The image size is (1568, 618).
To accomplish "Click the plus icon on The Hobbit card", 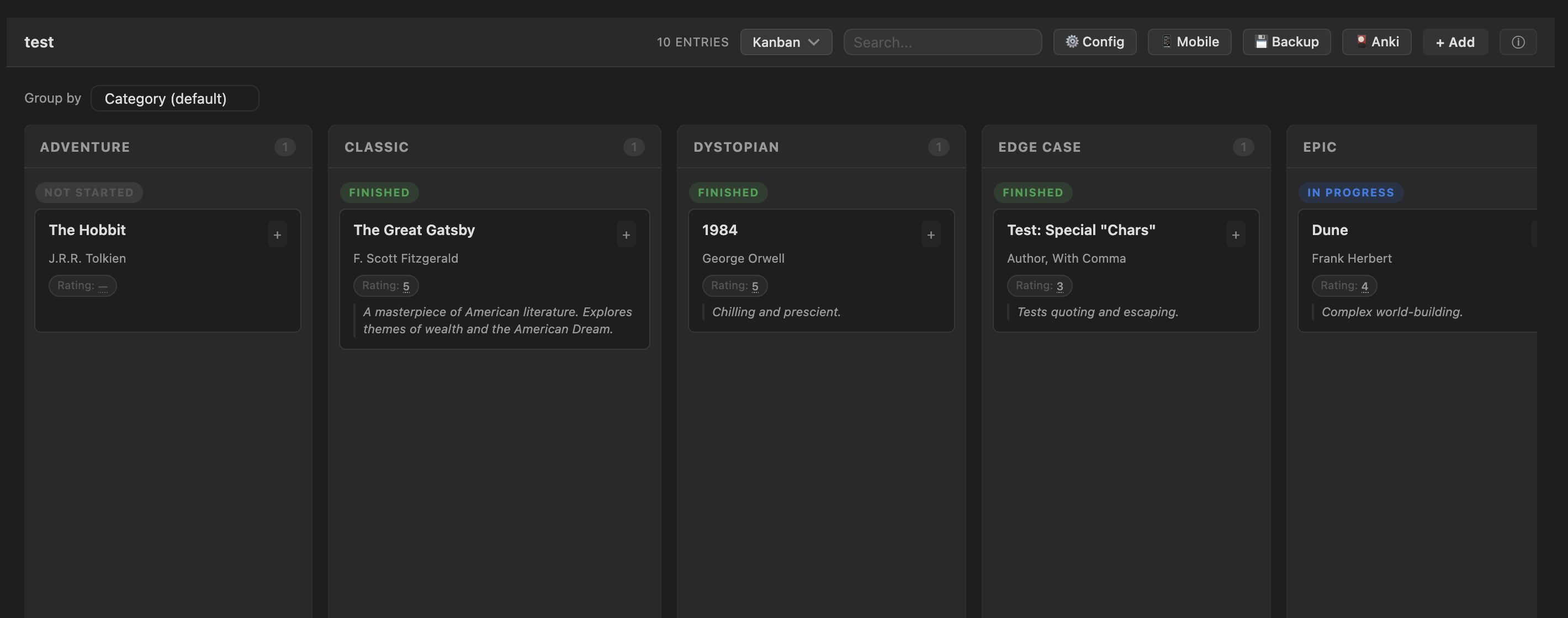I will [277, 235].
